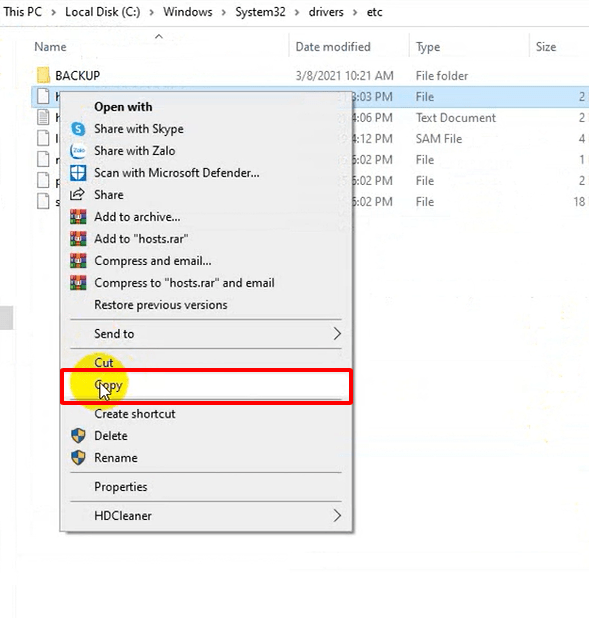This screenshot has height=618, width=589.
Task: Click the date "3/8/2021 10:21 AM"
Action: click(x=345, y=75)
